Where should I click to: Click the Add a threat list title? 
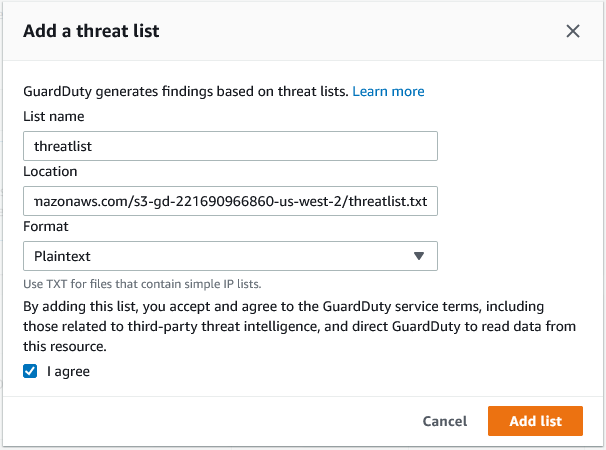pyautogui.click(x=91, y=31)
